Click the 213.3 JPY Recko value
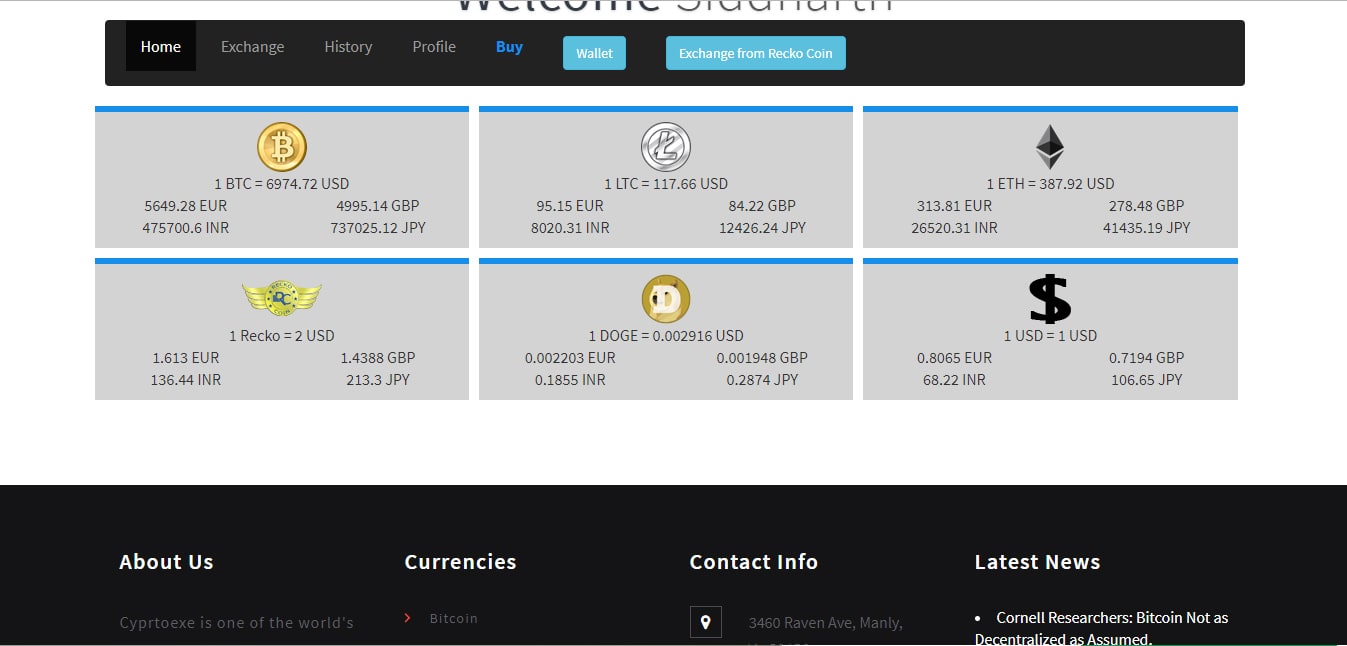 click(x=378, y=380)
